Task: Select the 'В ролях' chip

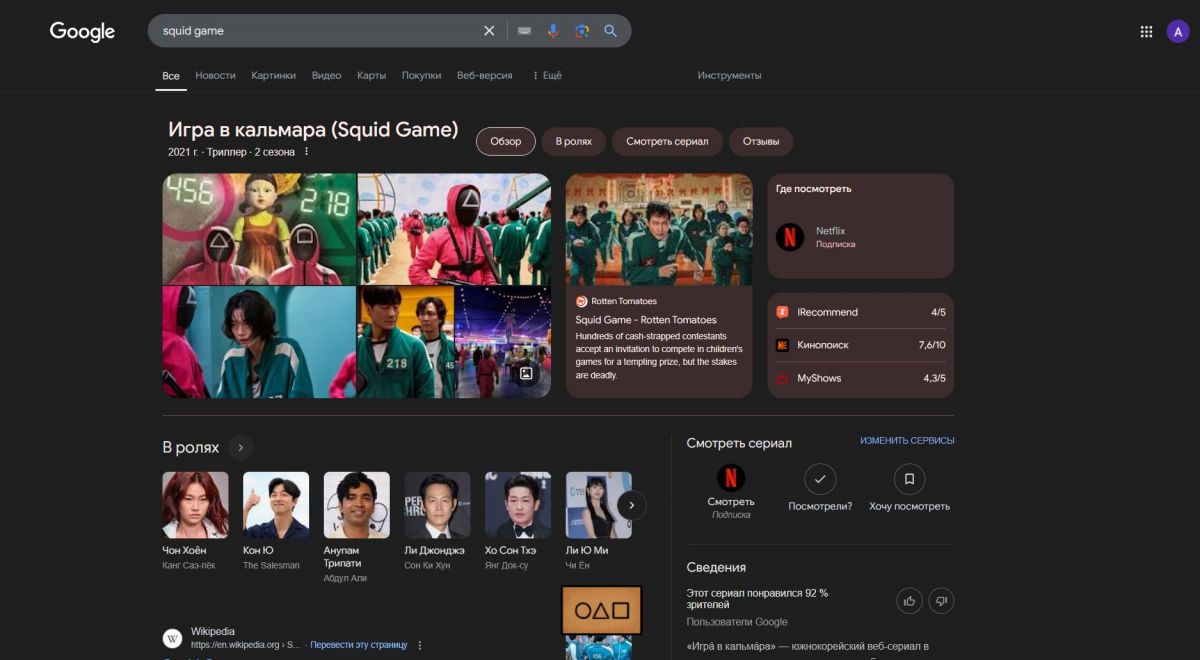Action: (x=574, y=142)
